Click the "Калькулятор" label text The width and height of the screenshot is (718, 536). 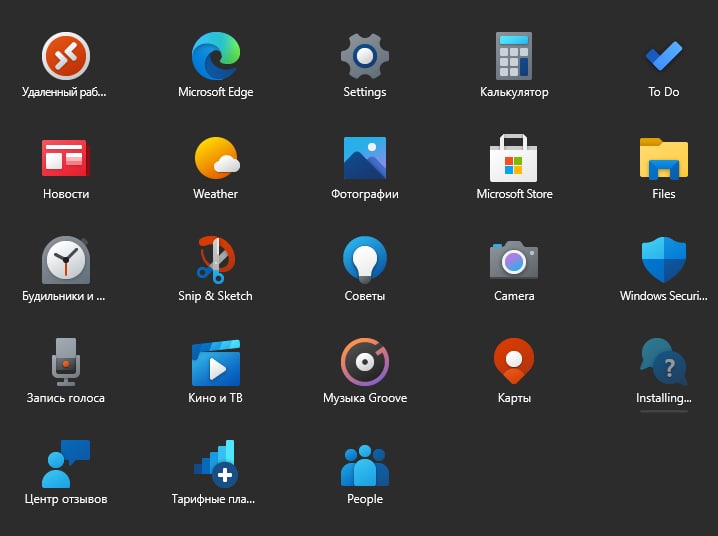point(514,92)
